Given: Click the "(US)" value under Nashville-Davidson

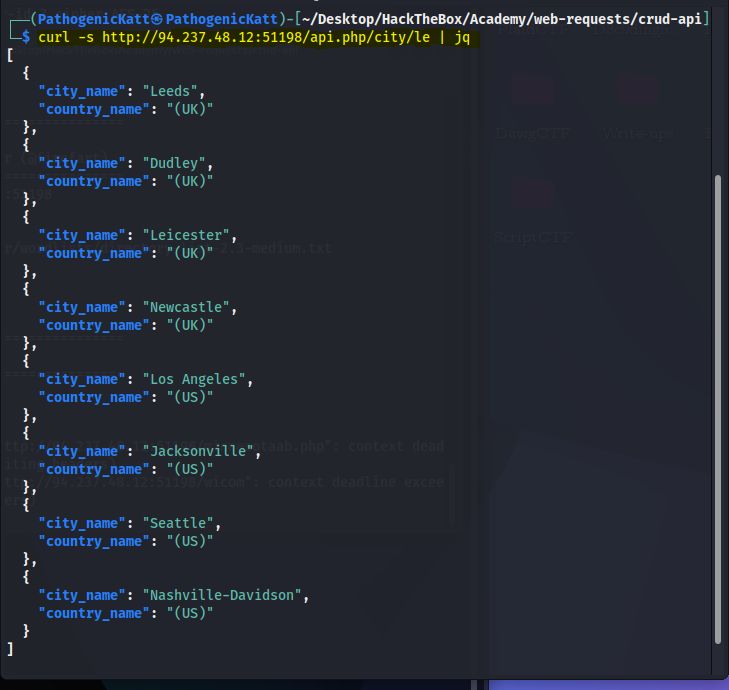Looking at the screenshot, I should coord(190,613).
